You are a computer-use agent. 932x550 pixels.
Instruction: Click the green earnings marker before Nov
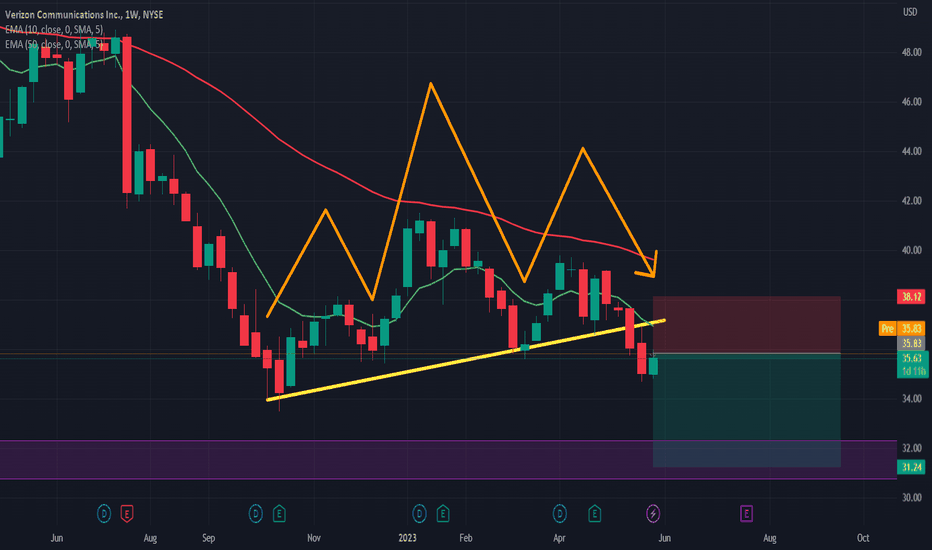279,513
